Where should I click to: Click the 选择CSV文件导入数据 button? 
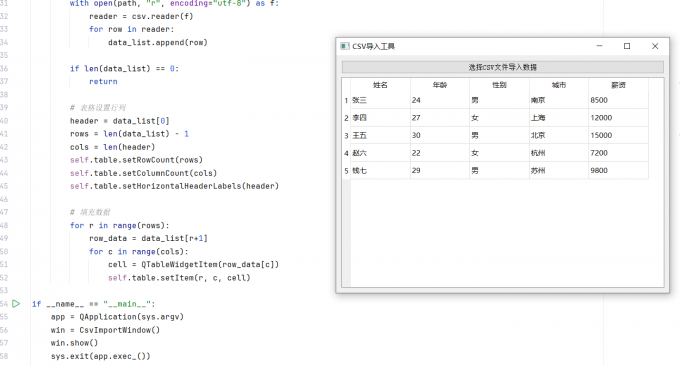click(x=503, y=67)
